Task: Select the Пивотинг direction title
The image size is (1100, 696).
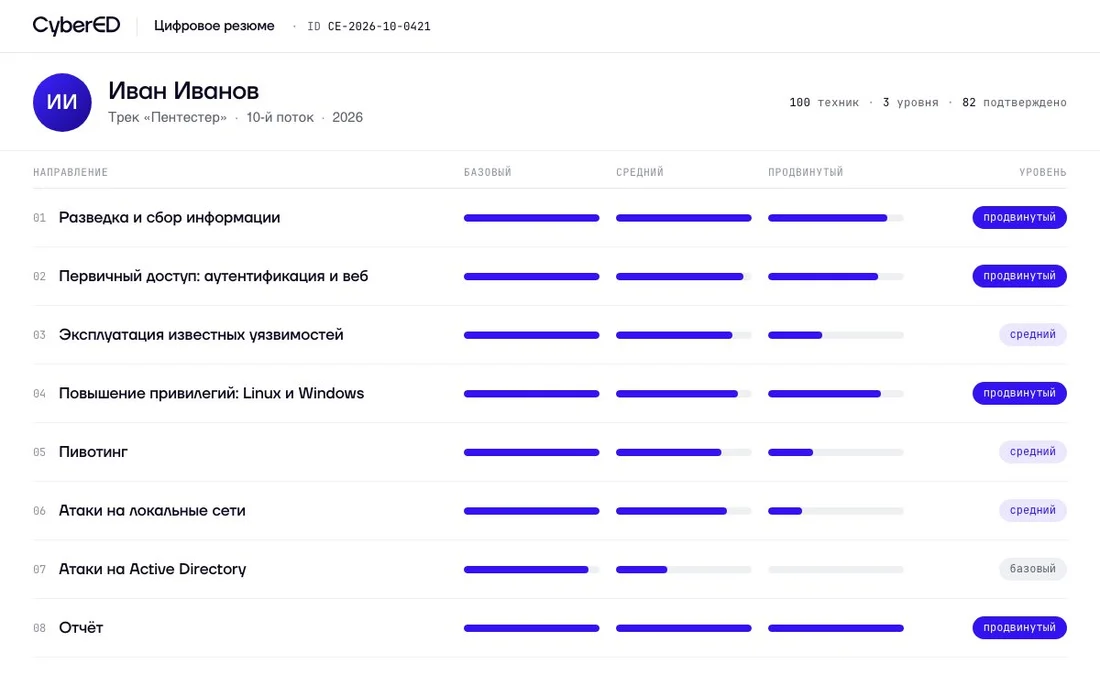Action: [93, 452]
